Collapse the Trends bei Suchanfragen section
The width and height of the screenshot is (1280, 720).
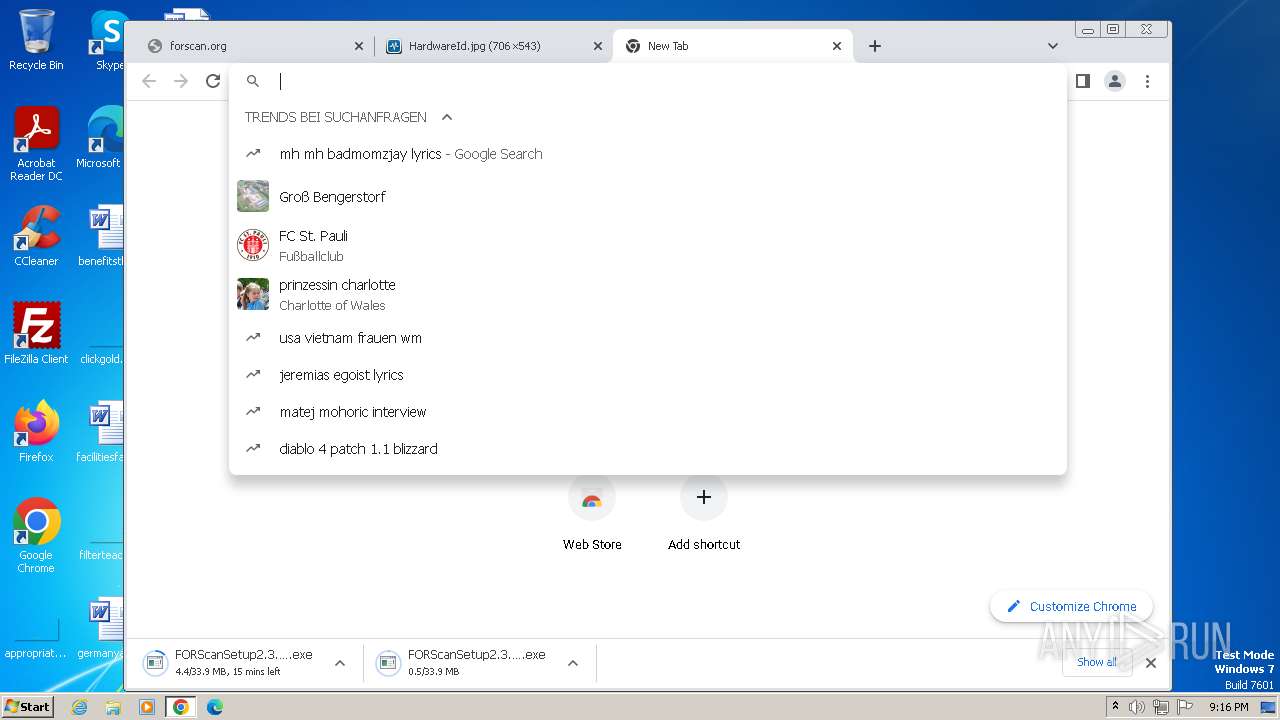click(x=447, y=117)
